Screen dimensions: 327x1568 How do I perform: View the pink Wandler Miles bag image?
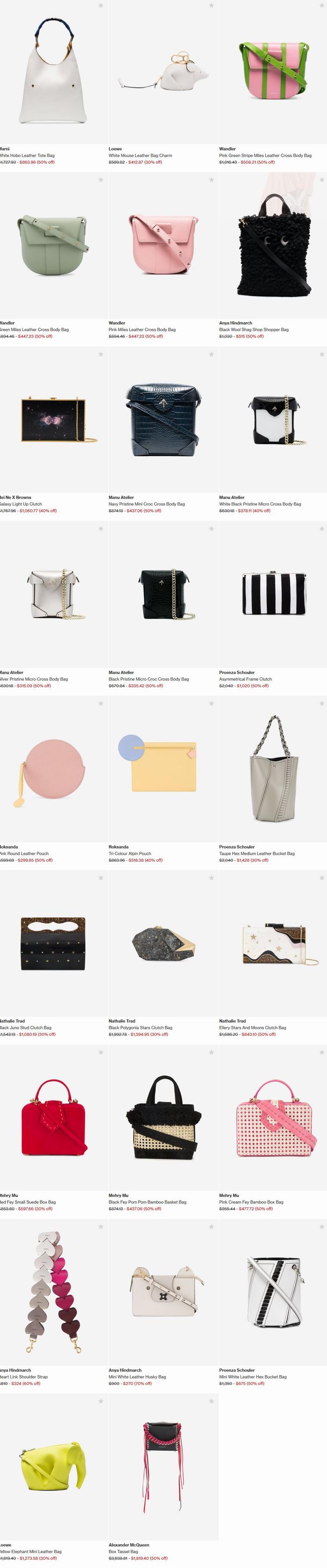pos(163,246)
